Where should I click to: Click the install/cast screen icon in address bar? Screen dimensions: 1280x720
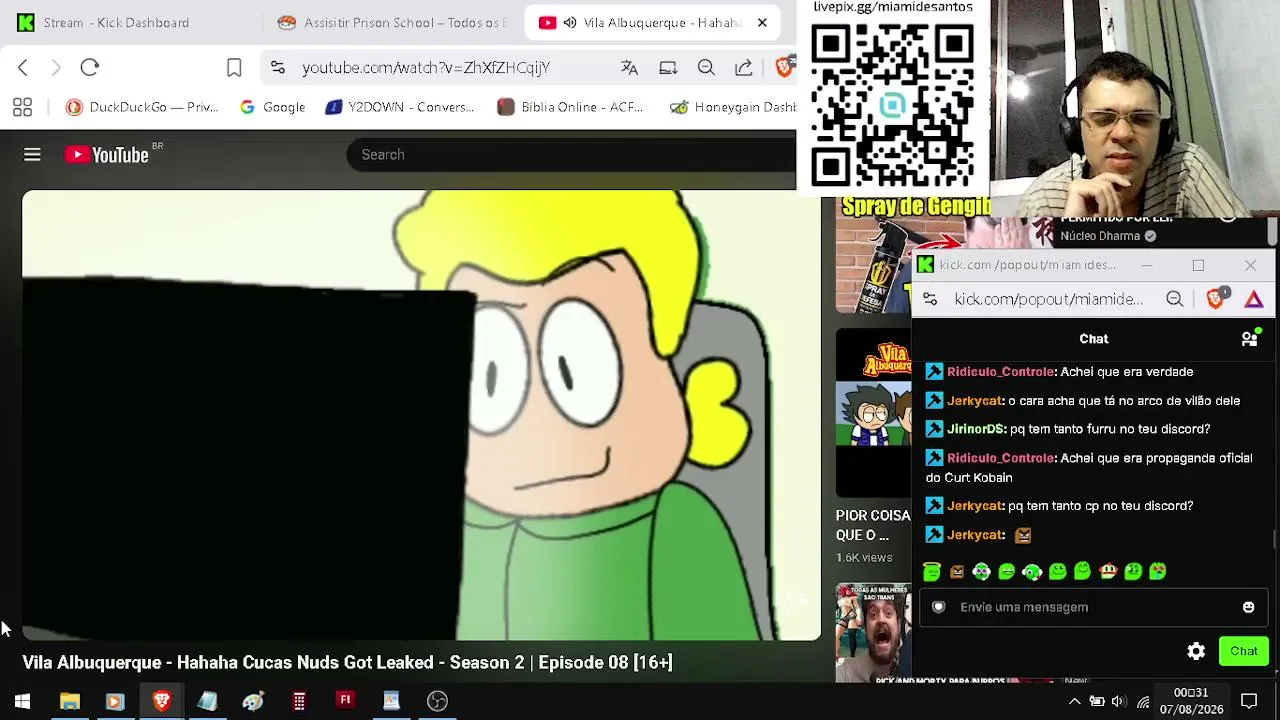coord(668,67)
